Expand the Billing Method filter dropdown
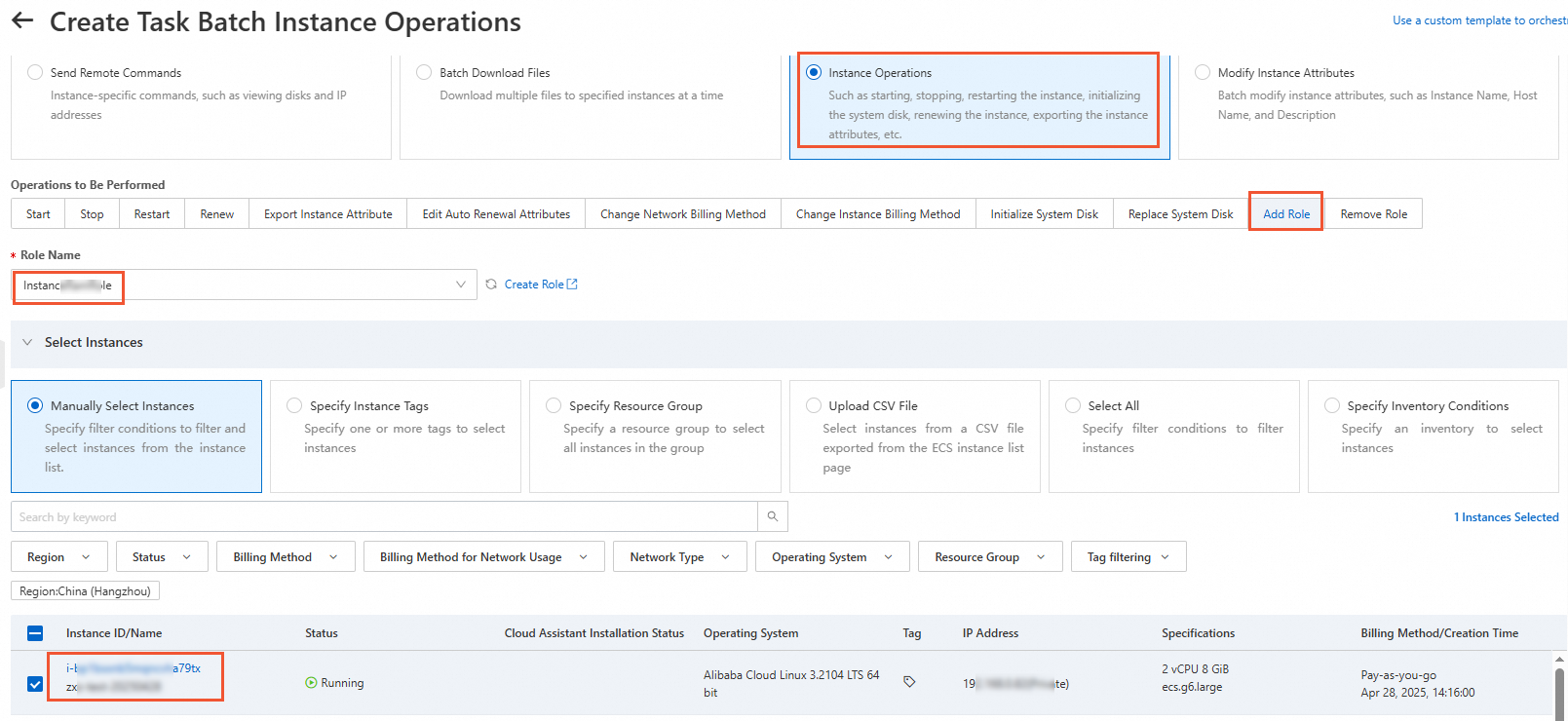The height and width of the screenshot is (721, 1568). click(286, 557)
